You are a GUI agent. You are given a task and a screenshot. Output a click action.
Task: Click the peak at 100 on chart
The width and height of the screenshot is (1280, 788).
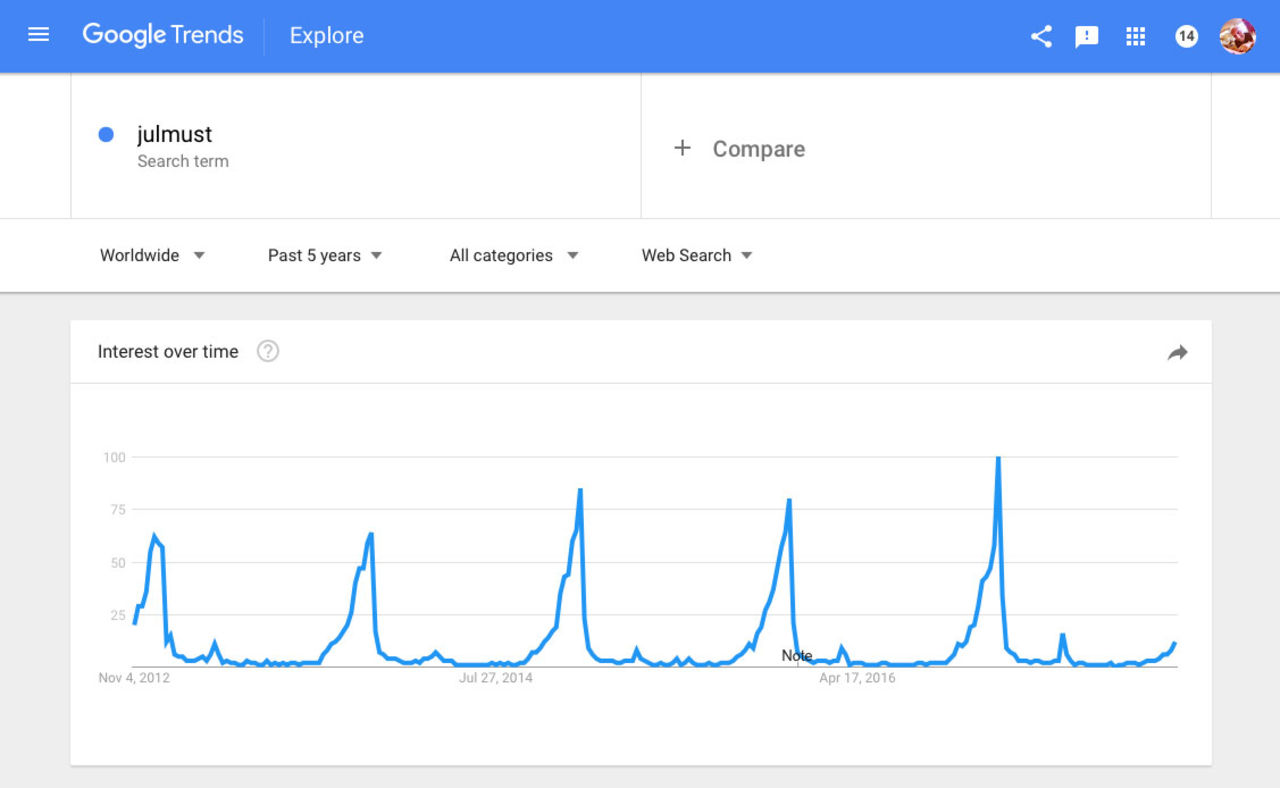pos(998,459)
